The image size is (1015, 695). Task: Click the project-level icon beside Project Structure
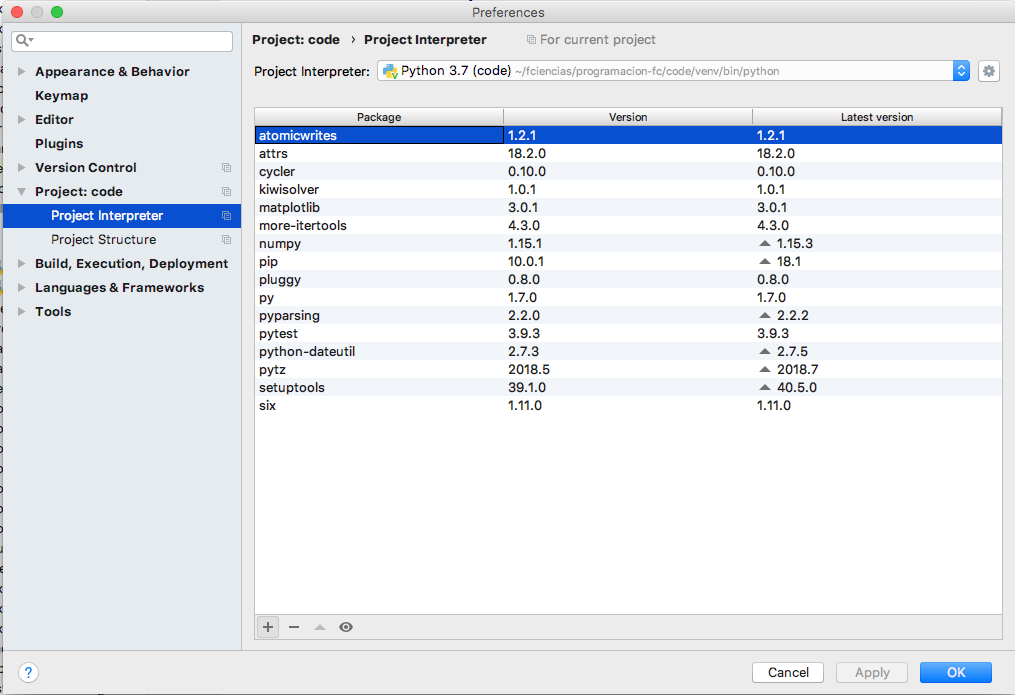226,239
